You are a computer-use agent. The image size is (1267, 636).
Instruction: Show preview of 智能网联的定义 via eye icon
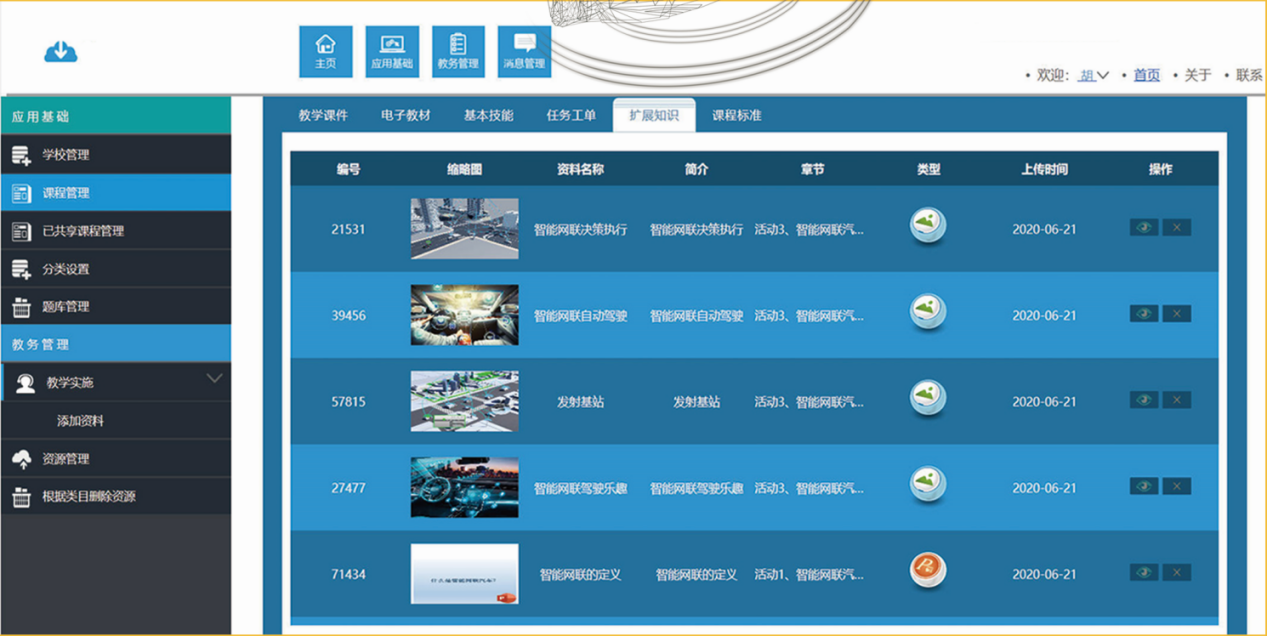tap(1143, 572)
